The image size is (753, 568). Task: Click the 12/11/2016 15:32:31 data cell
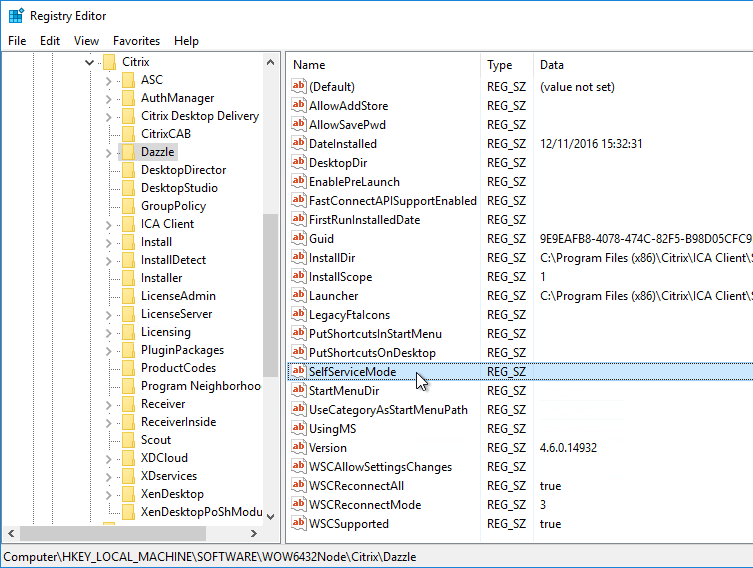591,144
